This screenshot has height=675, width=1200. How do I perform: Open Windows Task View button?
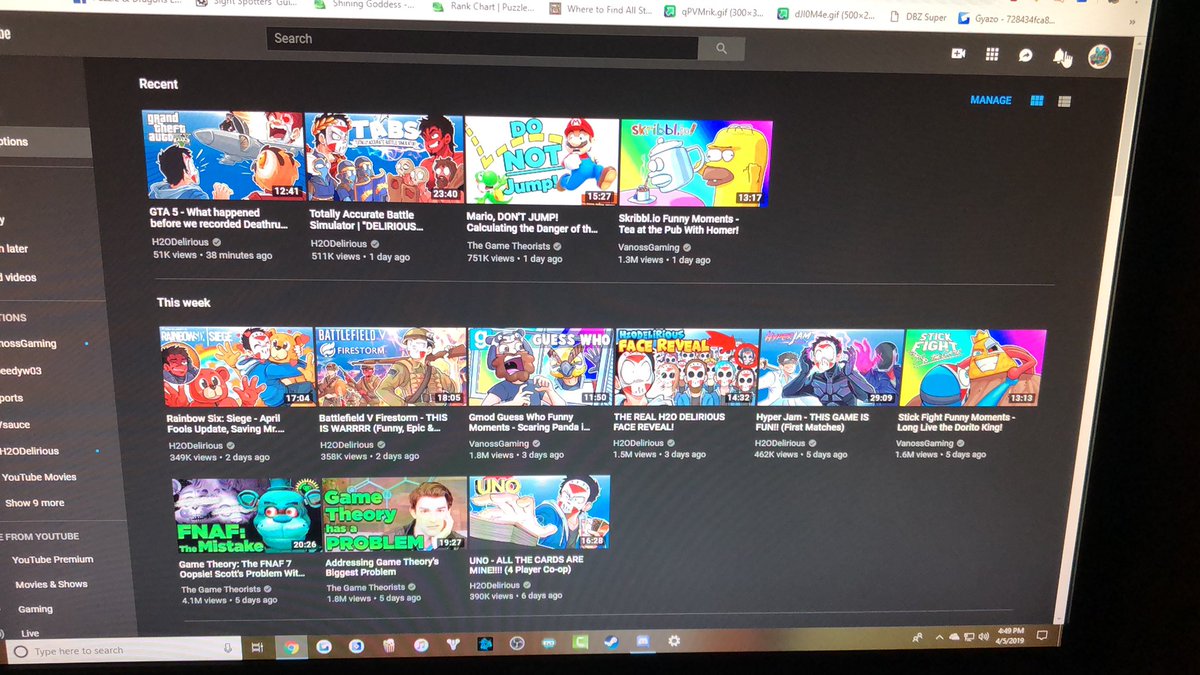coord(257,648)
